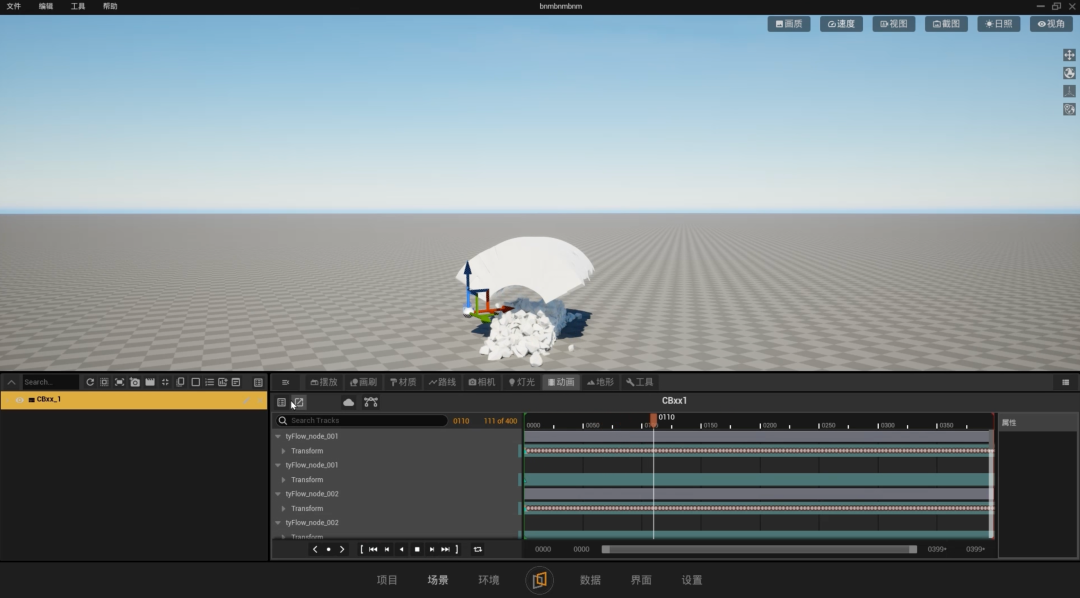
Task: Click the pencil edit icon on CBxx_1 row
Action: click(247, 400)
